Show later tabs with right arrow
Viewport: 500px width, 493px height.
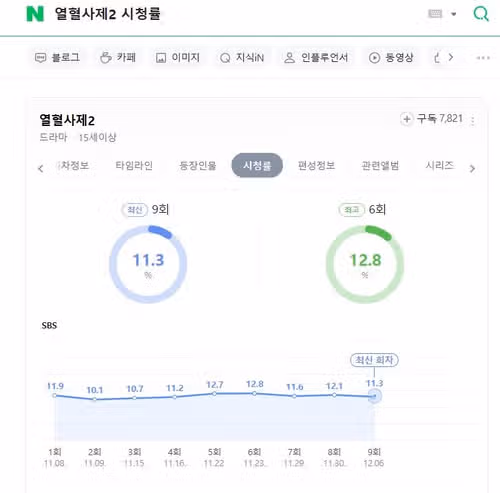pyautogui.click(x=472, y=168)
